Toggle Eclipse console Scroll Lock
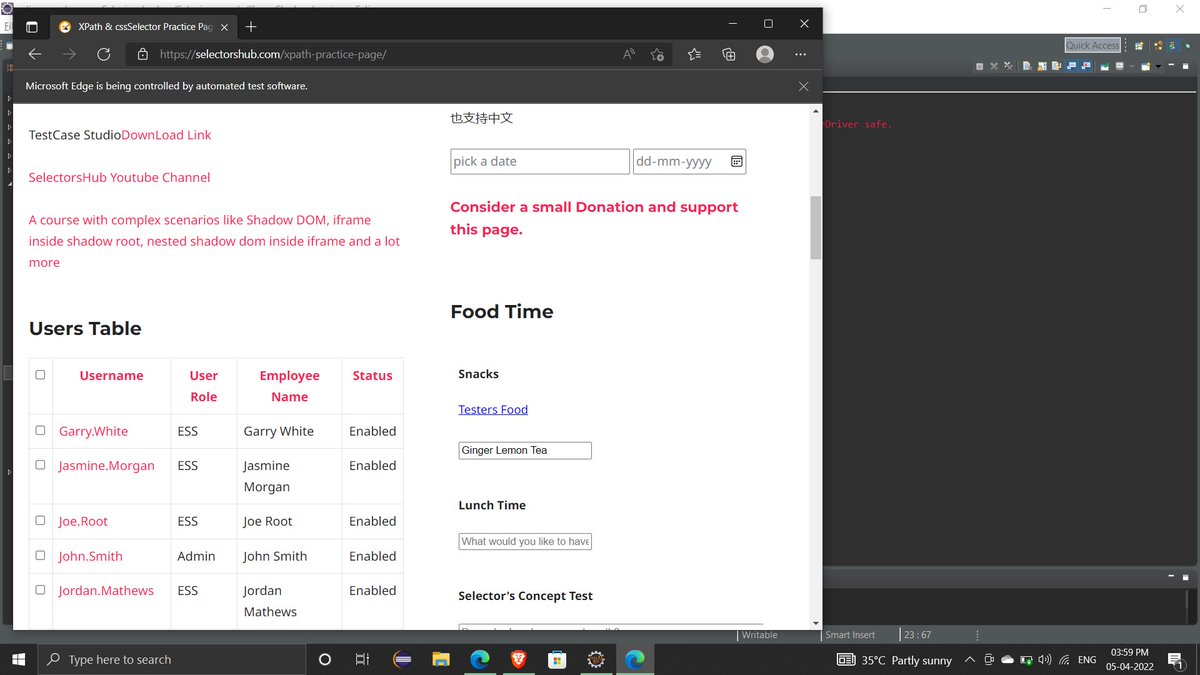Screen dimensions: 1200x675 pyautogui.click(x=1042, y=66)
